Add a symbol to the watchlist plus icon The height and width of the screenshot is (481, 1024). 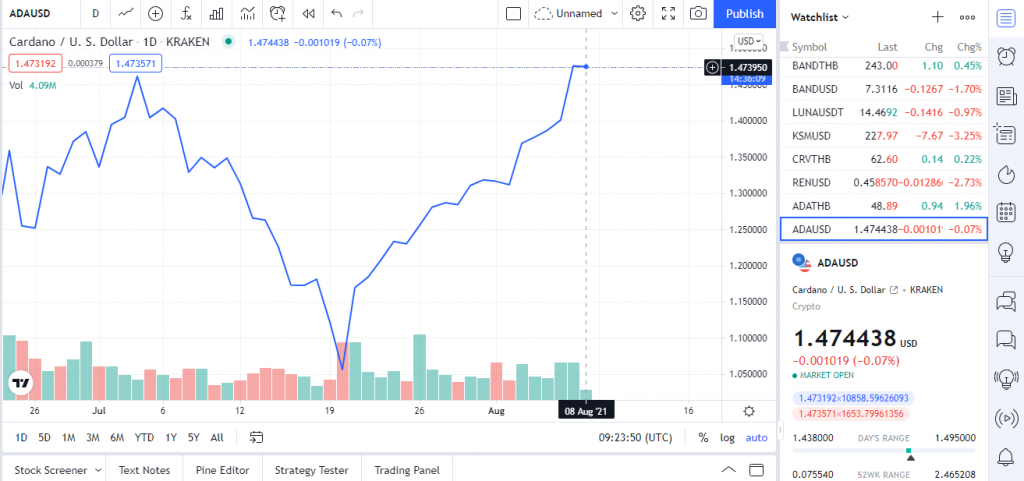coord(938,18)
